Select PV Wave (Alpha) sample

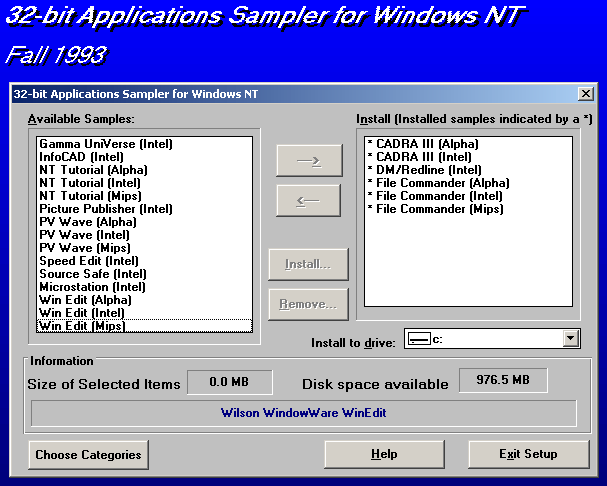coord(144,222)
